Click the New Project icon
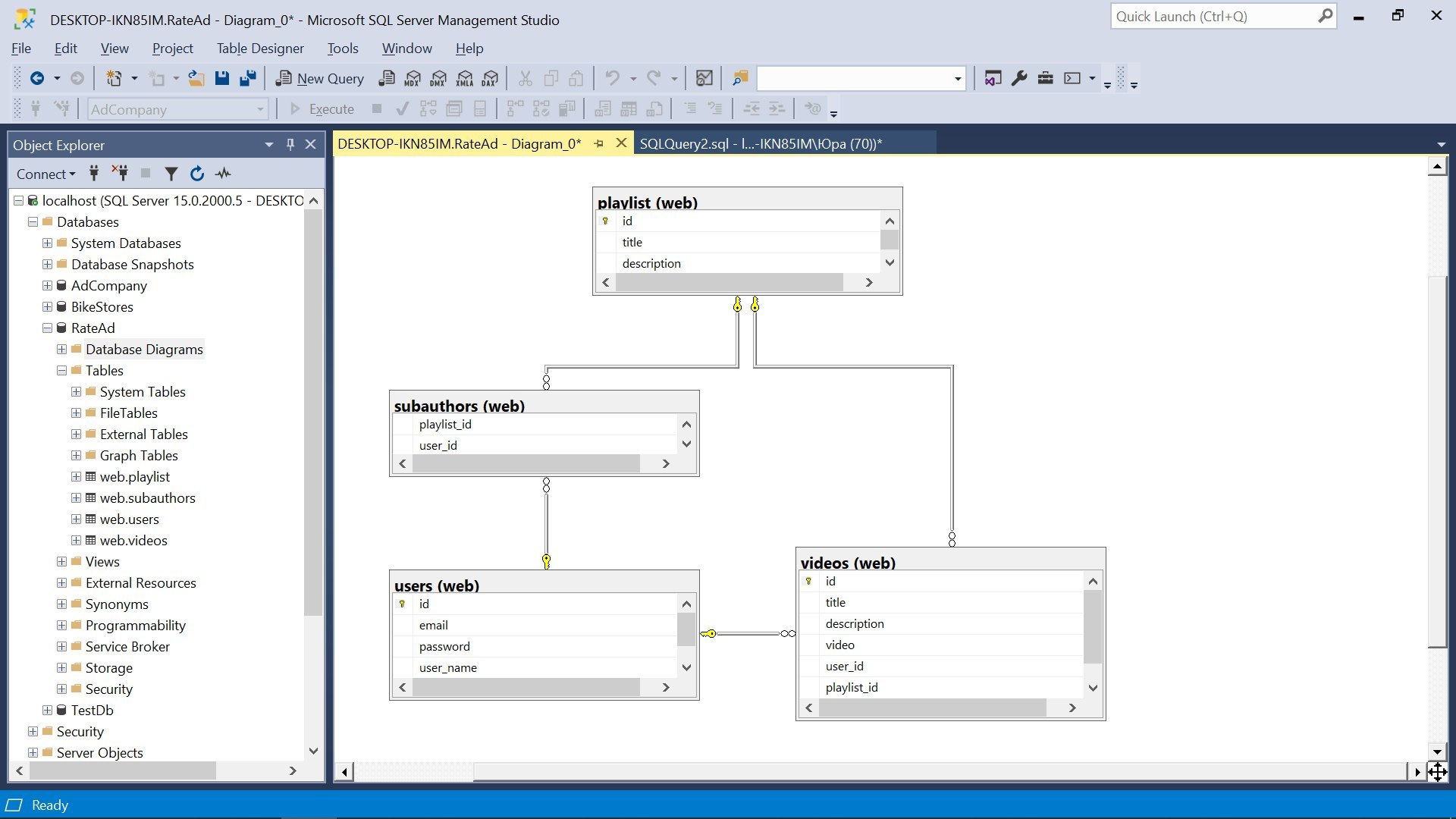This screenshot has height=819, width=1456. click(114, 78)
